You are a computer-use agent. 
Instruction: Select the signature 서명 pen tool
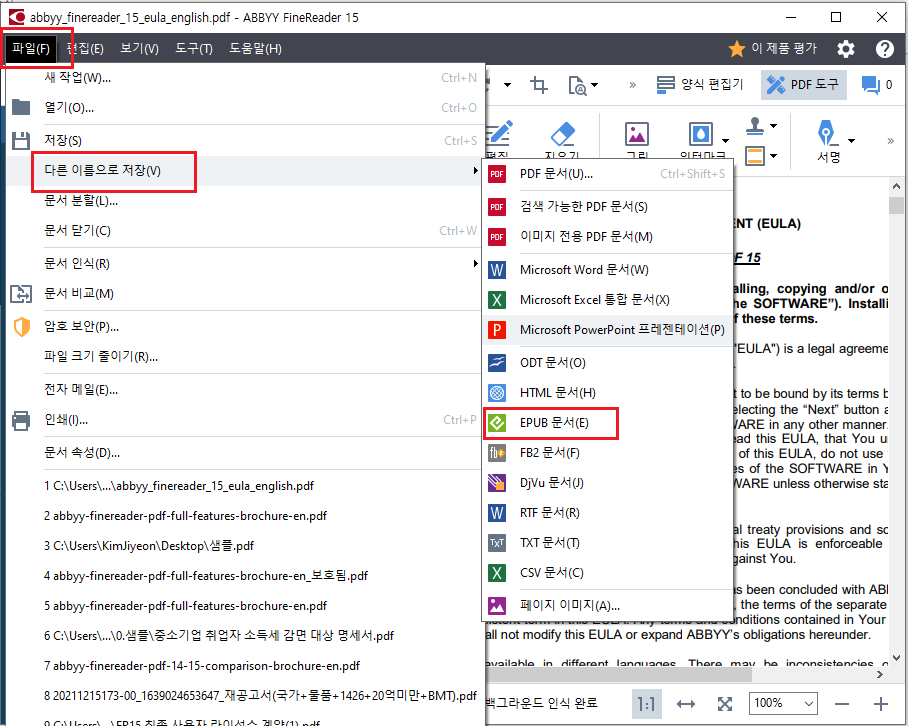pos(828,141)
